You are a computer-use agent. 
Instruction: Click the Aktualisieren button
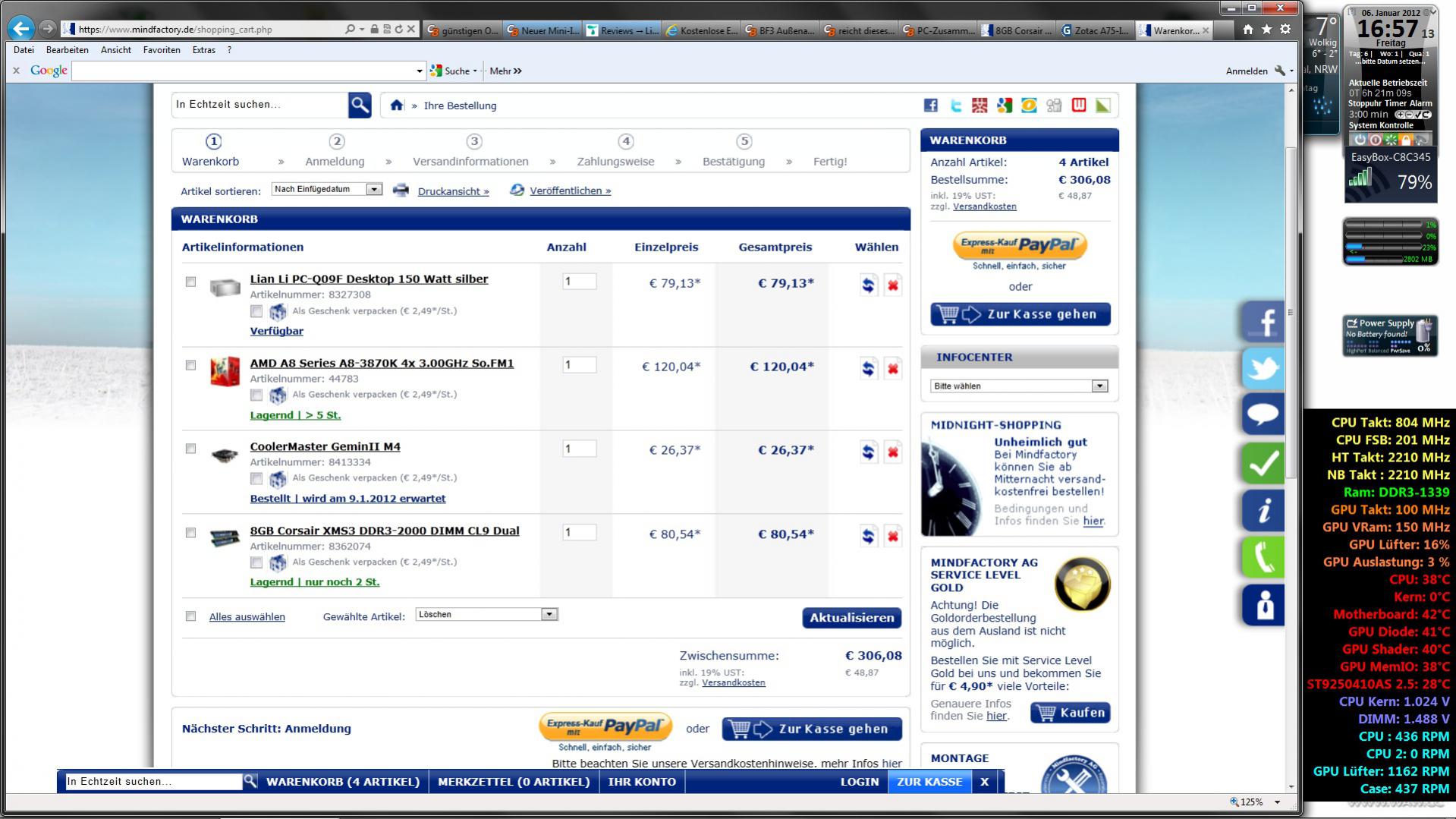pos(852,618)
